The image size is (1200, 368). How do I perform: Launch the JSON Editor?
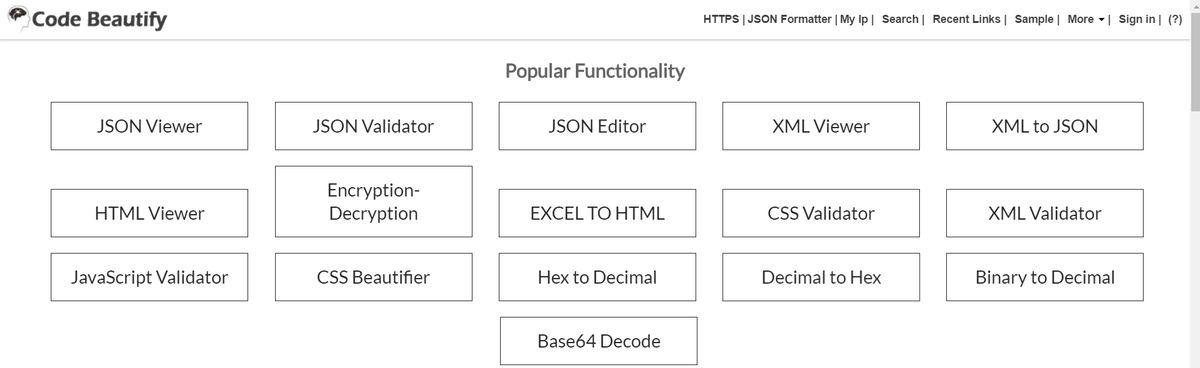[x=597, y=126]
